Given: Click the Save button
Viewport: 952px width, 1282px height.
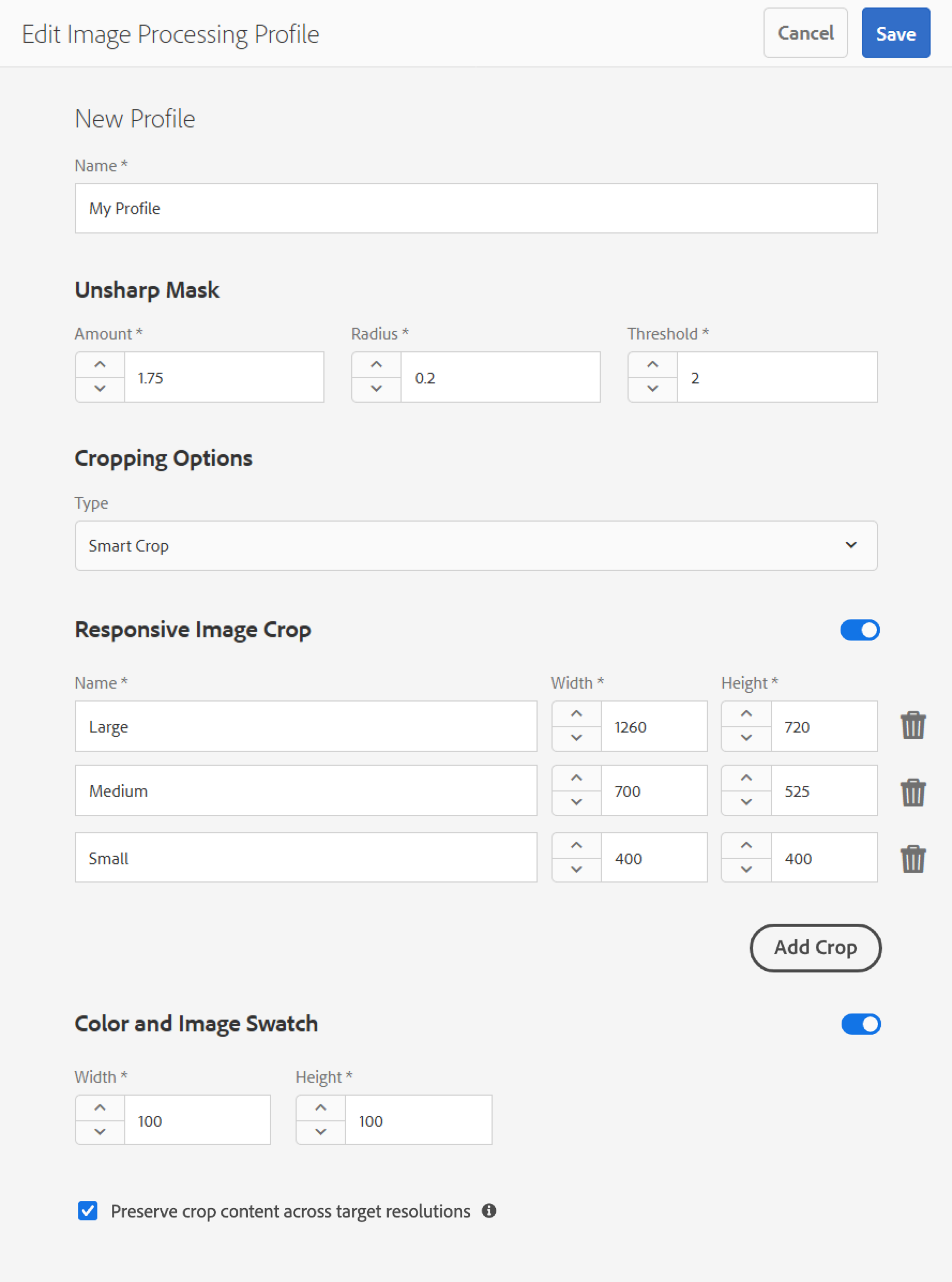Looking at the screenshot, I should [896, 33].
